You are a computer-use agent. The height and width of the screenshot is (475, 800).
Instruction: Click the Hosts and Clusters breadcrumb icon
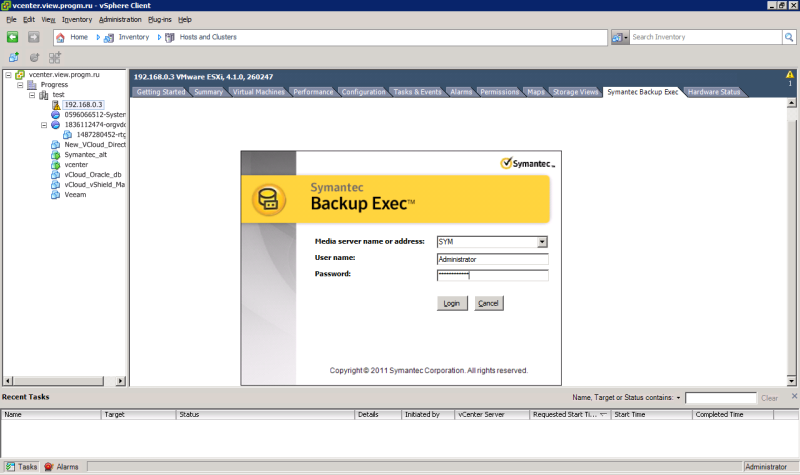click(x=170, y=37)
